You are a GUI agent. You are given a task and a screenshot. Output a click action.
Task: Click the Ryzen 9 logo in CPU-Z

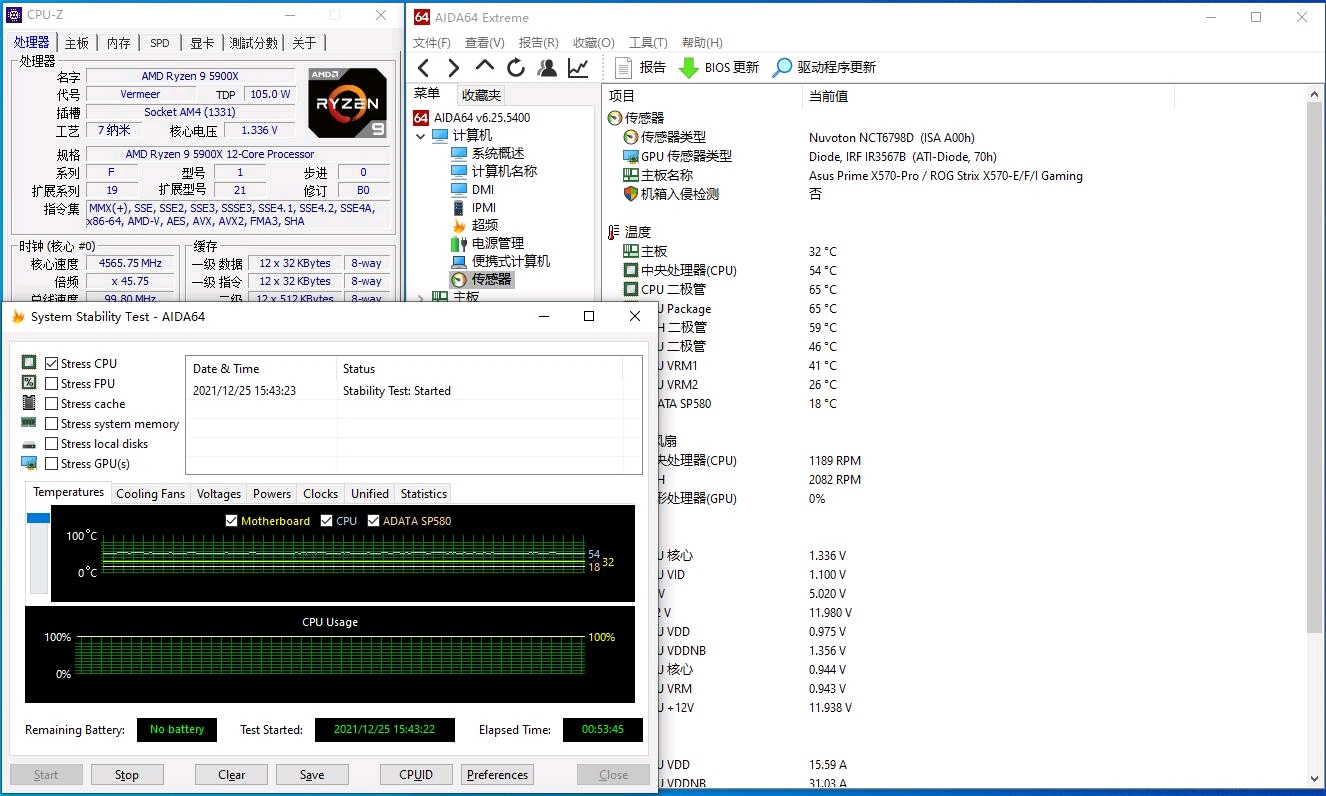click(347, 103)
